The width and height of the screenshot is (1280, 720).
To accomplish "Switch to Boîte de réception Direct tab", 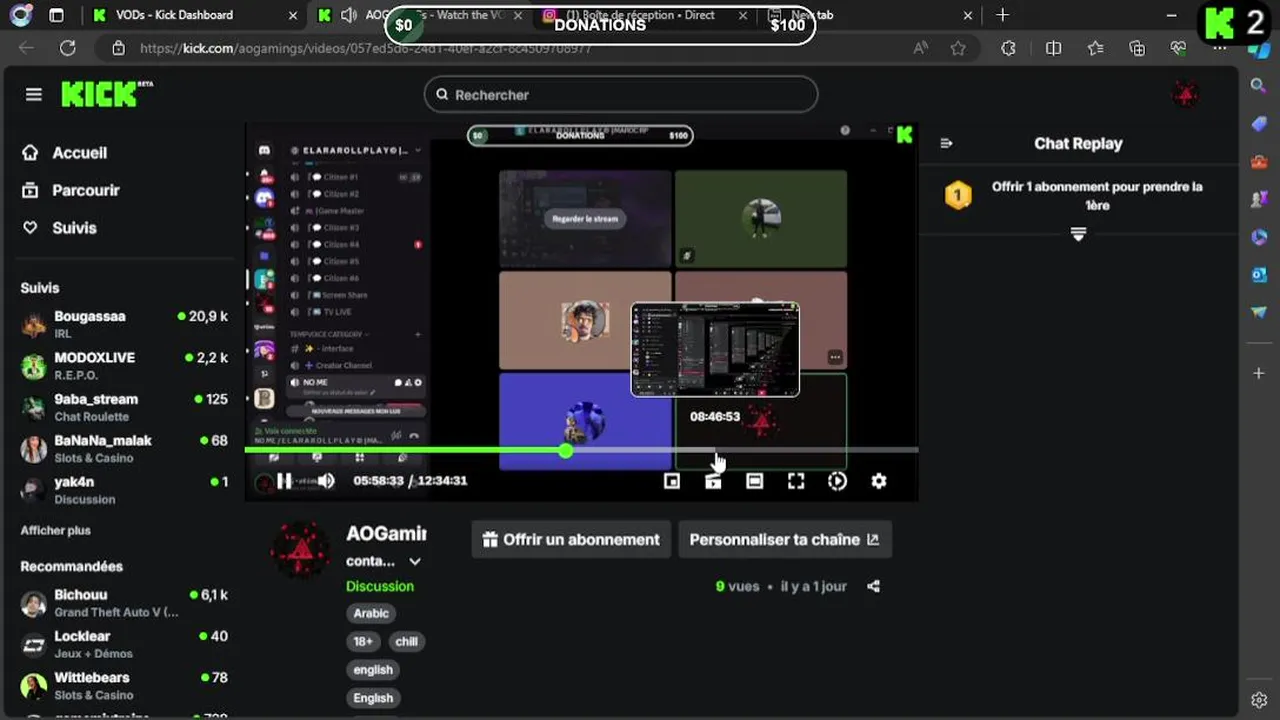I will pos(645,15).
